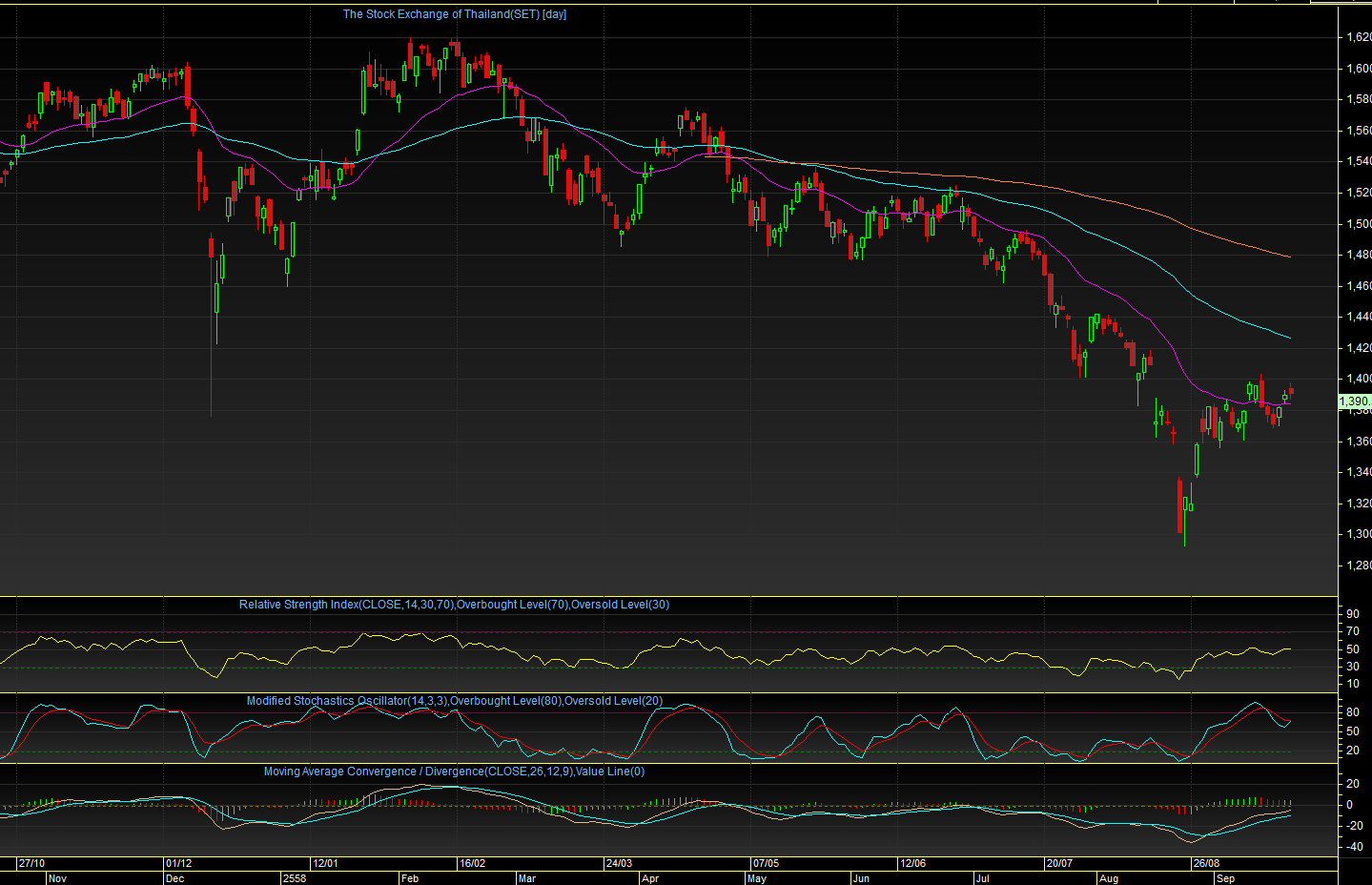This screenshot has height=885, width=1372.
Task: Click the 1,600 price axis label
Action: [x=1359, y=69]
